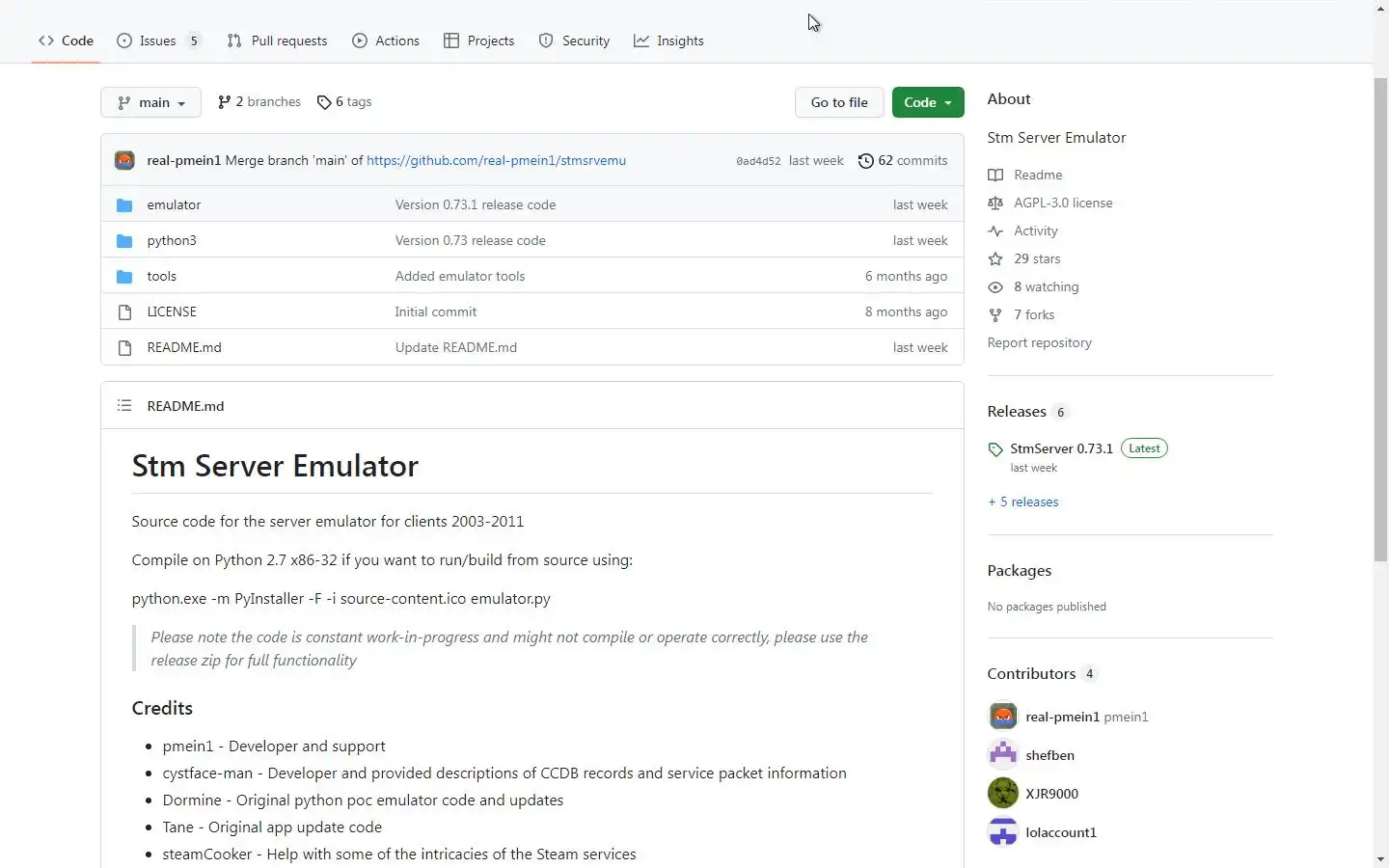View the 29 stars link
1389x868 pixels.
click(x=1037, y=258)
